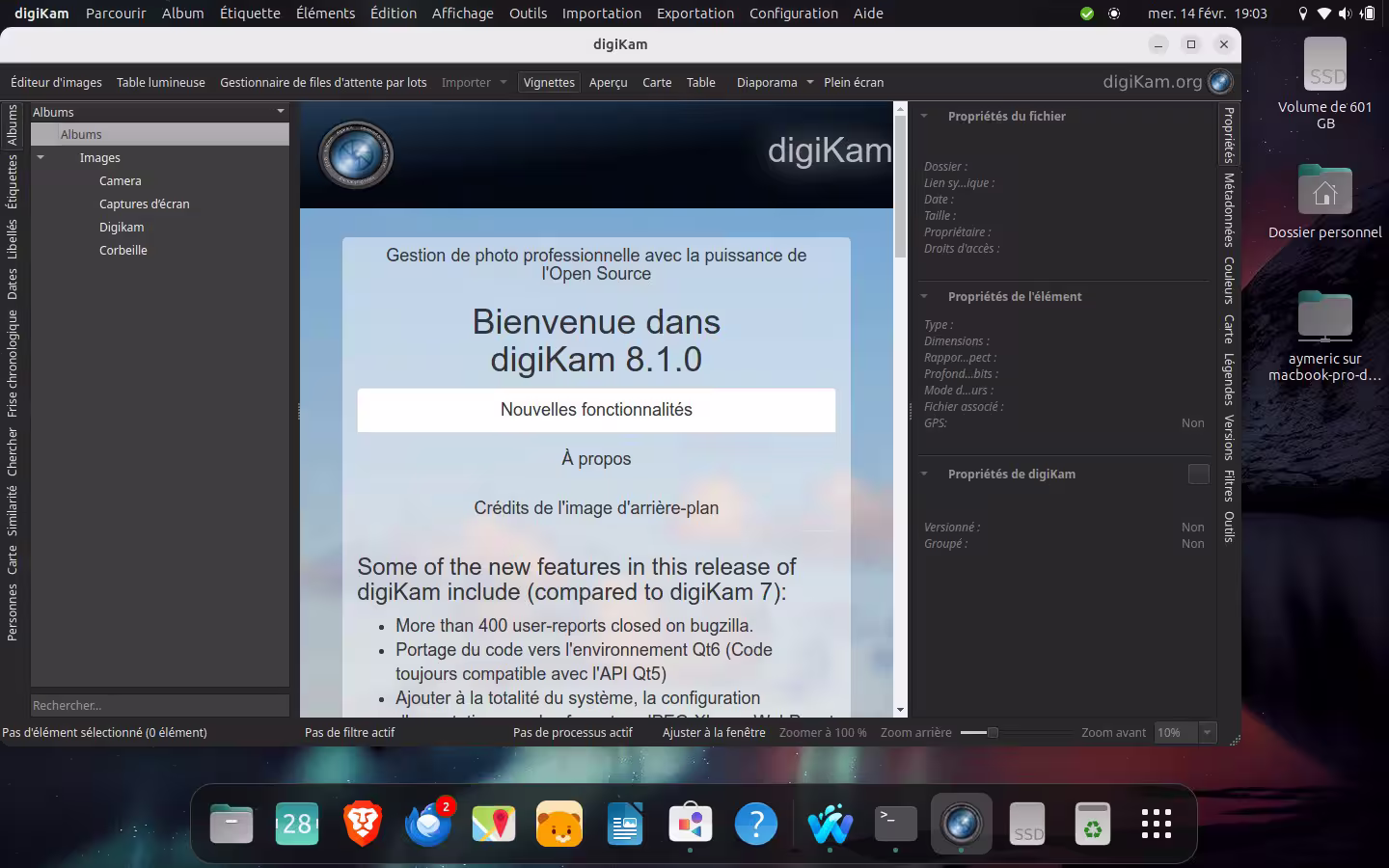Collapse the Images album tree node

pyautogui.click(x=41, y=157)
